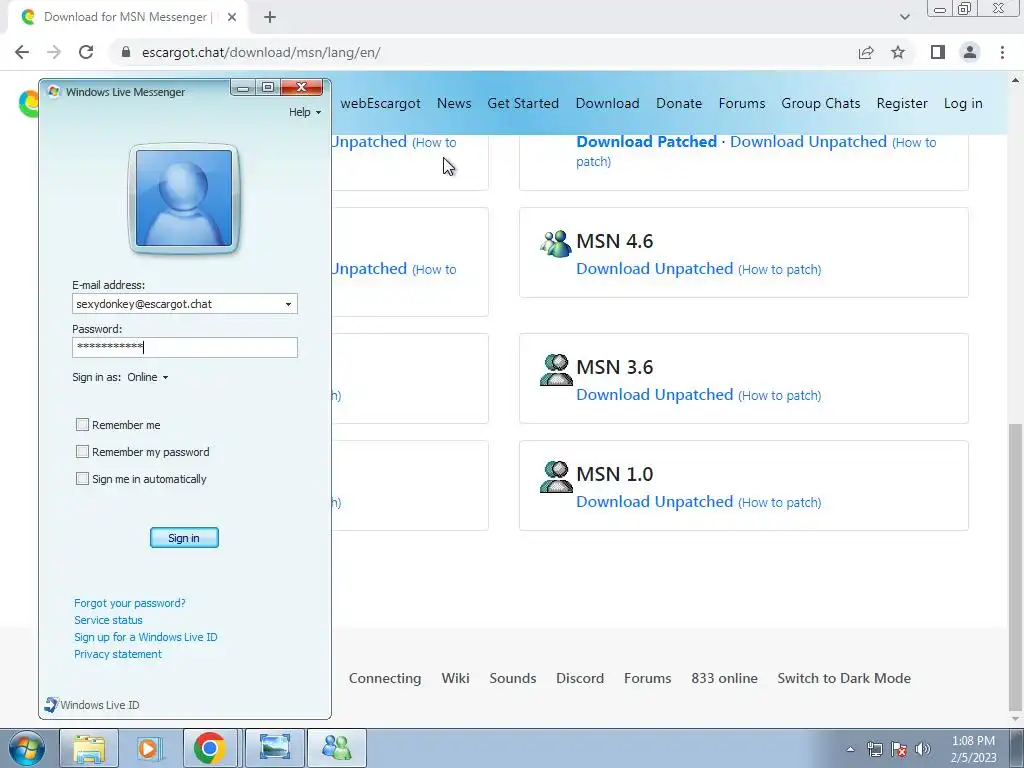
Task: Tick Sign me in automatically
Action: coord(82,479)
